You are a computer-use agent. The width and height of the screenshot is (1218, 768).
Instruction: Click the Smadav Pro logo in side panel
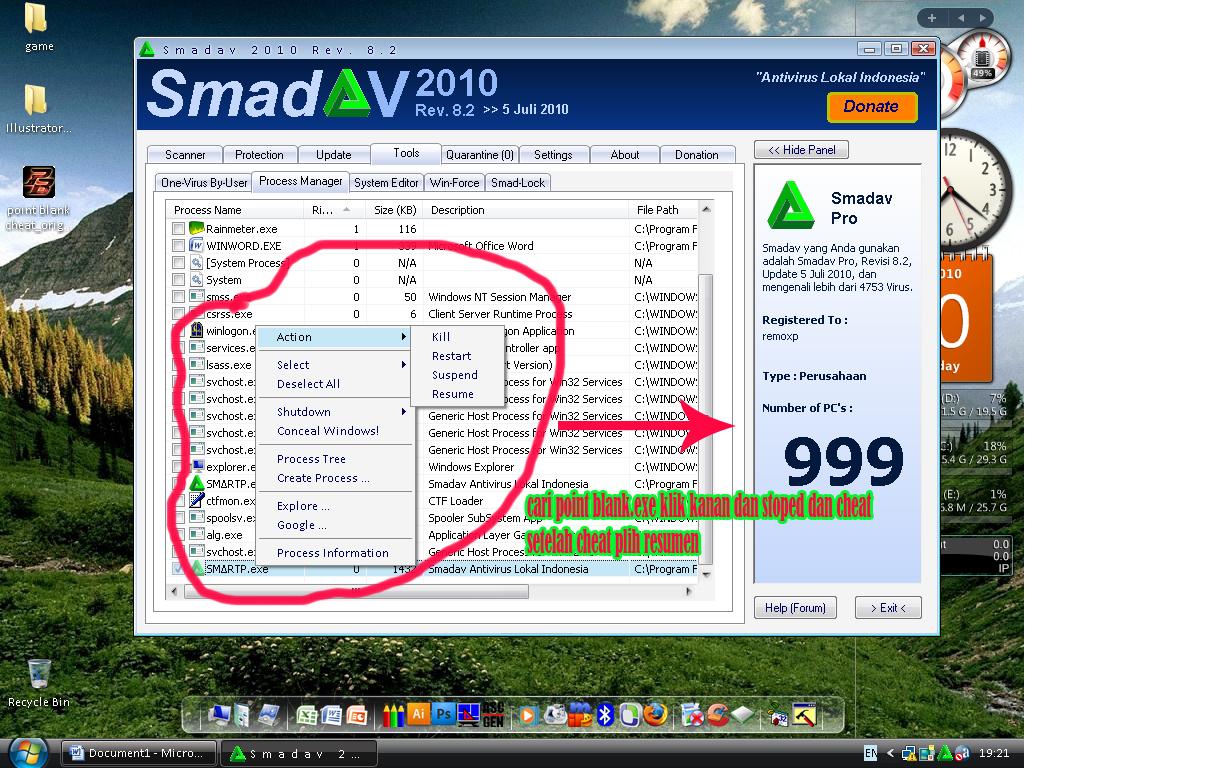click(x=791, y=206)
